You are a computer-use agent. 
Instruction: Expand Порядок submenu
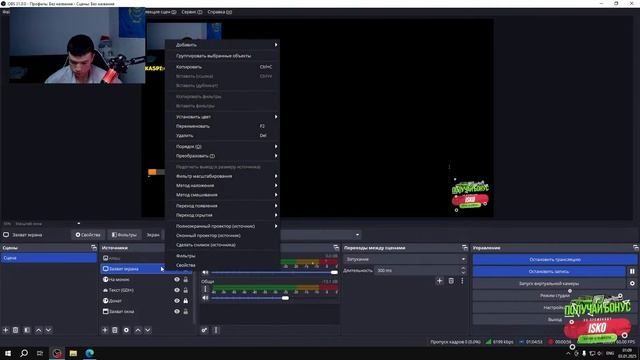click(222, 147)
